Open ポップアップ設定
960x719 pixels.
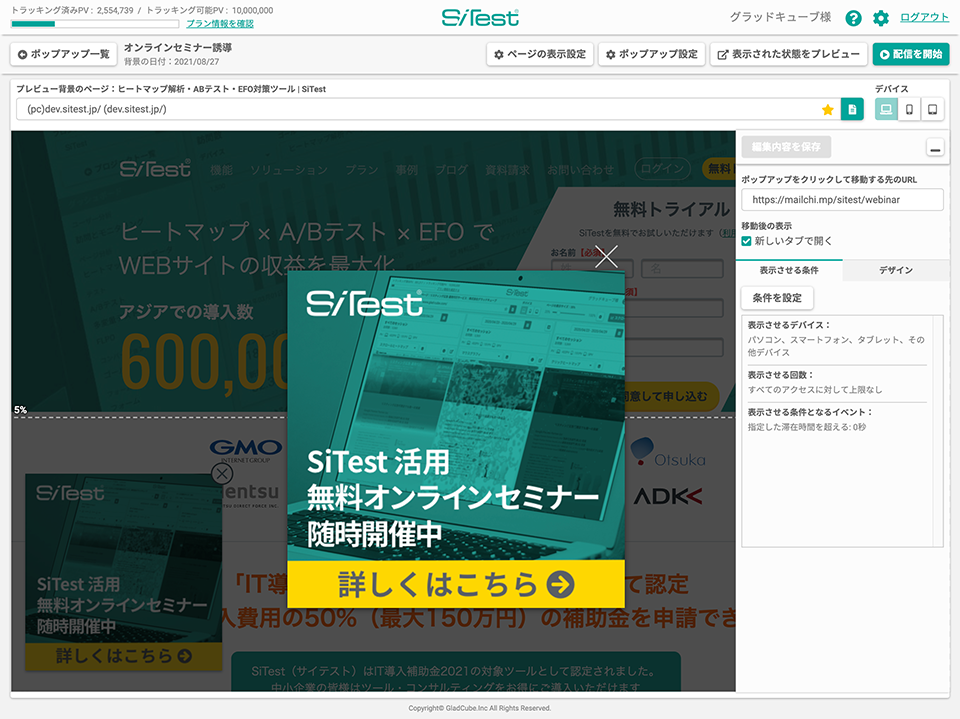point(652,55)
